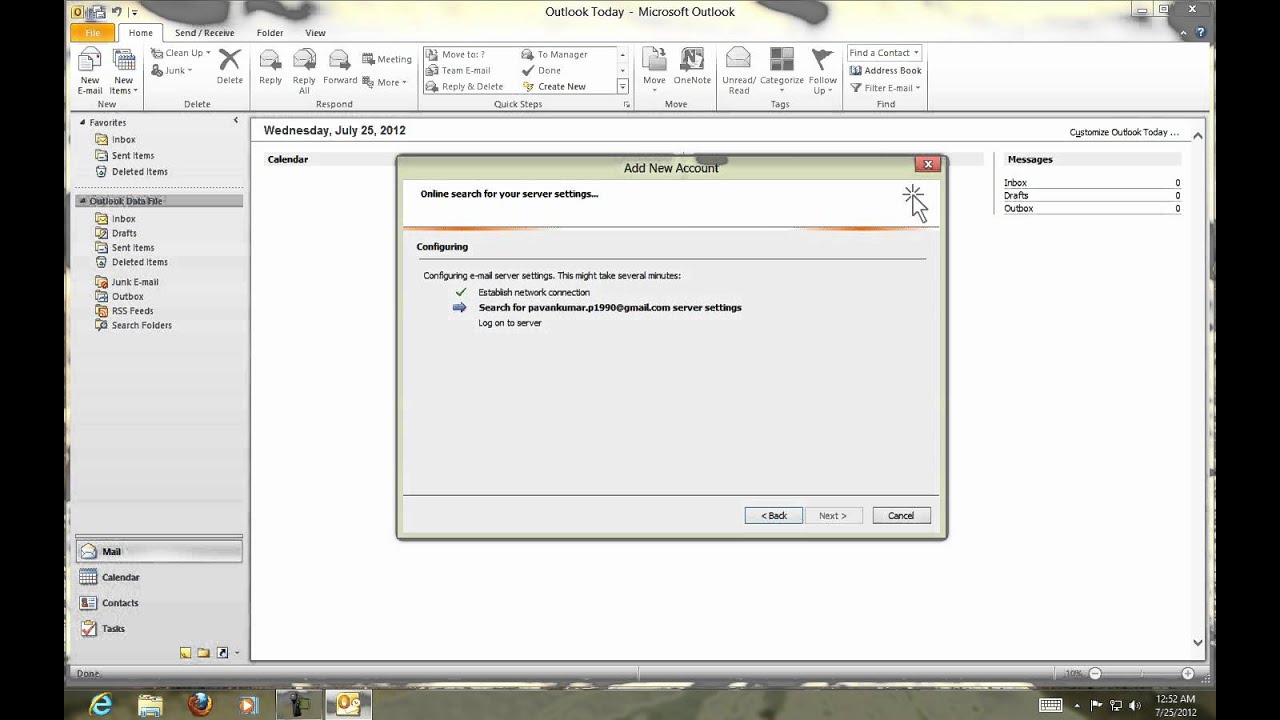1280x720 pixels.
Task: Open Windows Explorer folder taskbar icon
Action: [x=150, y=704]
